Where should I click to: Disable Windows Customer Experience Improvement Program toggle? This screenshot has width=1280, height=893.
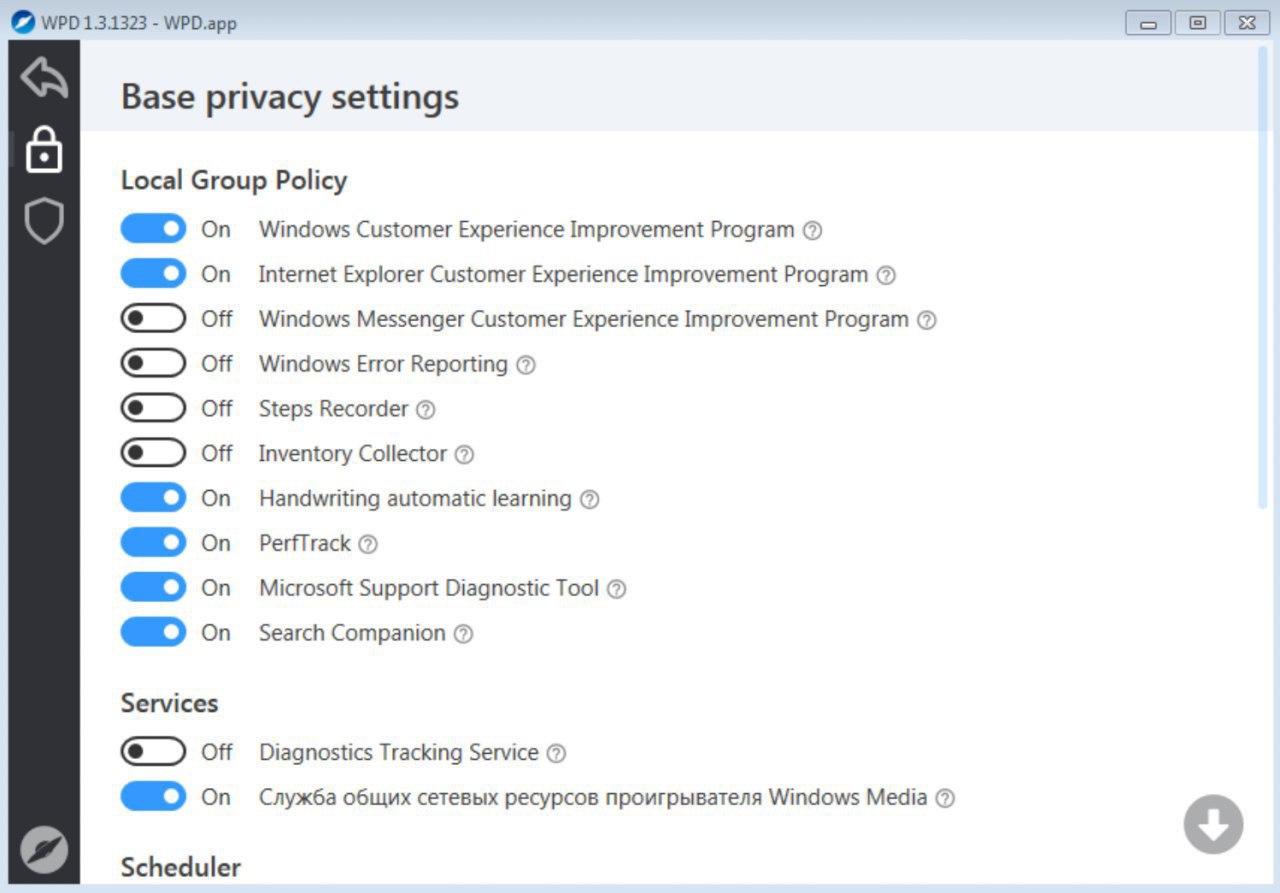pos(153,229)
